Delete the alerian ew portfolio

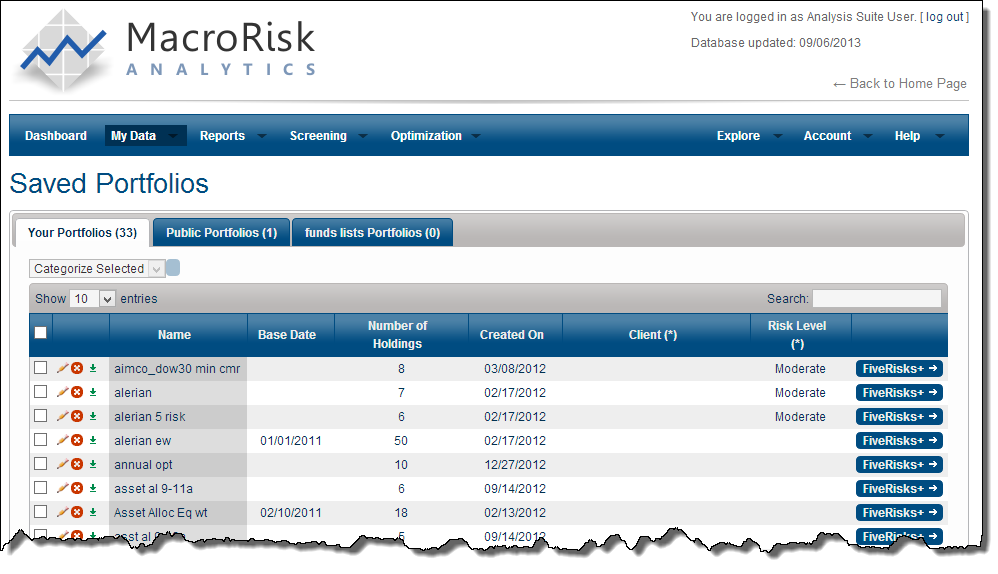(77, 440)
